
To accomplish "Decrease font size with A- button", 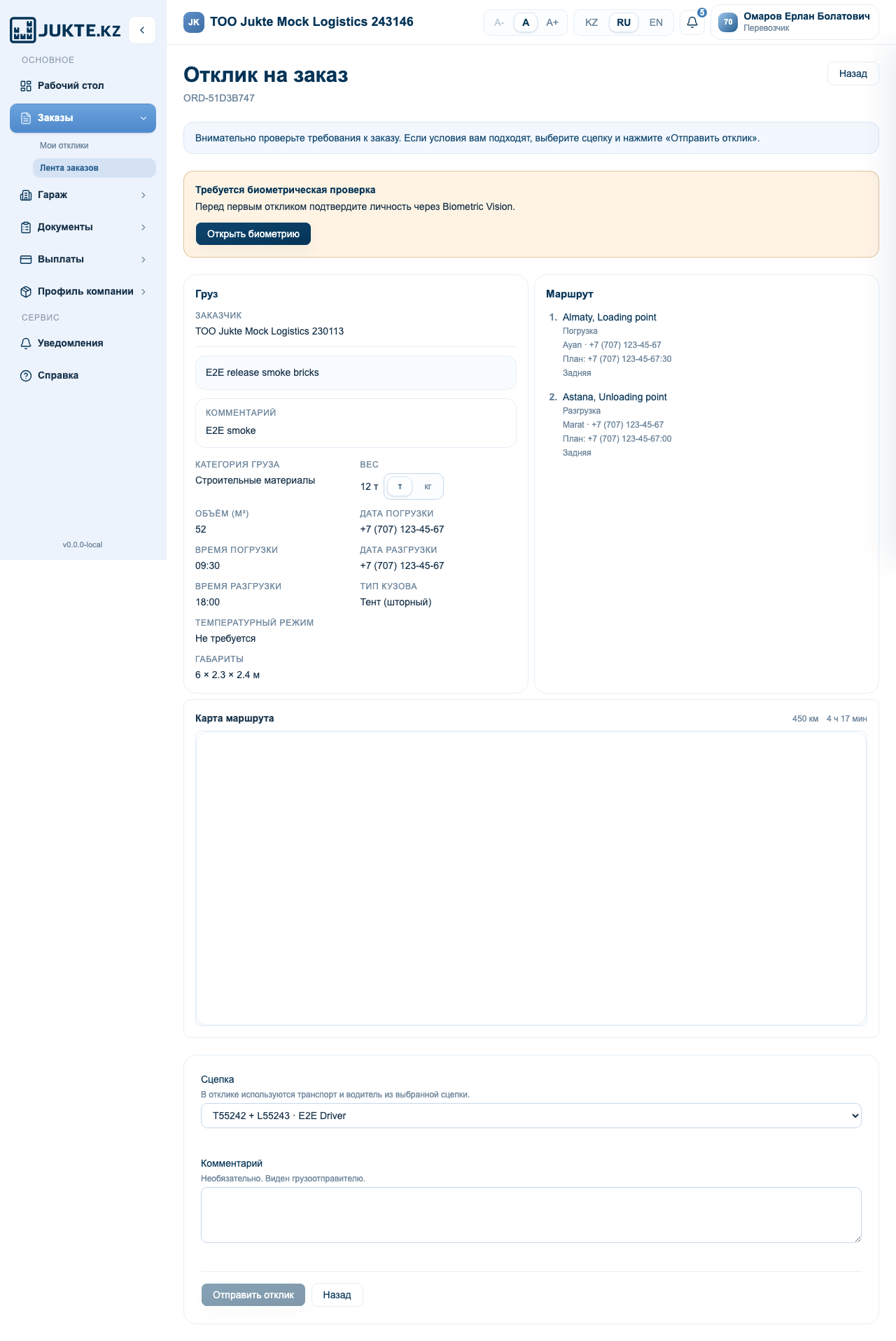I will click(x=499, y=22).
